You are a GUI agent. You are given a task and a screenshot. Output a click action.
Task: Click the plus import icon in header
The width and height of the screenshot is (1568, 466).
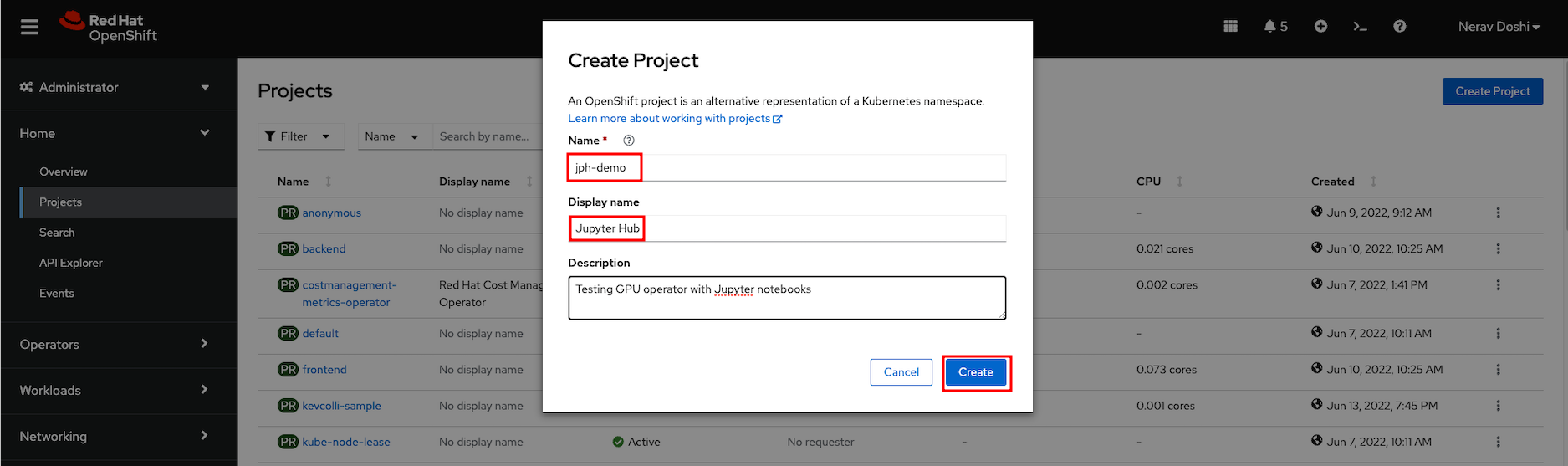pyautogui.click(x=1320, y=27)
